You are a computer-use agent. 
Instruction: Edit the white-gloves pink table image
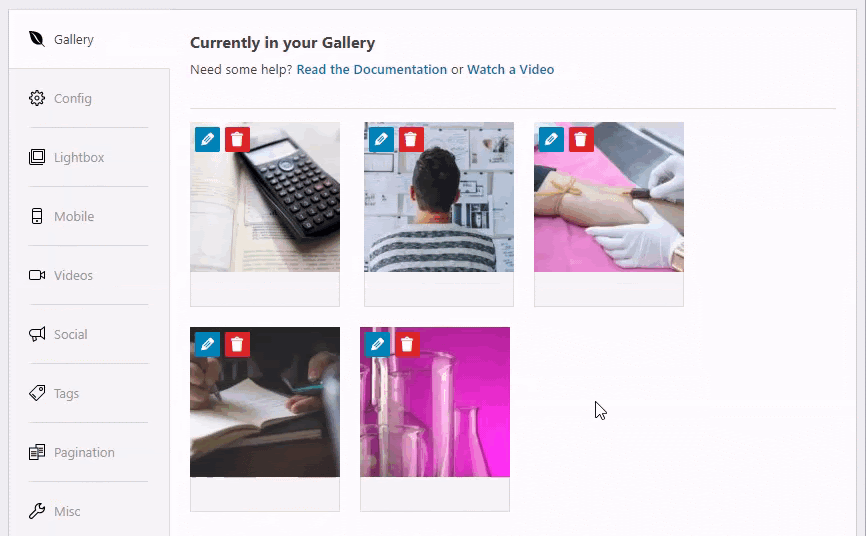pyautogui.click(x=552, y=139)
